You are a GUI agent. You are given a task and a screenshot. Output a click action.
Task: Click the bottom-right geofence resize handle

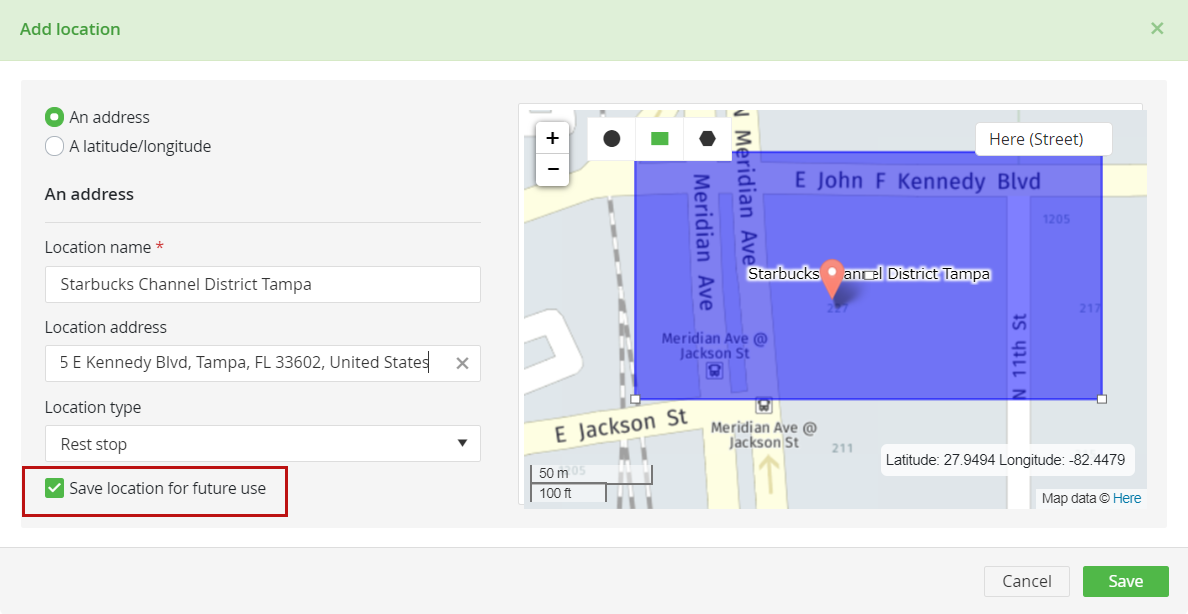click(1102, 399)
